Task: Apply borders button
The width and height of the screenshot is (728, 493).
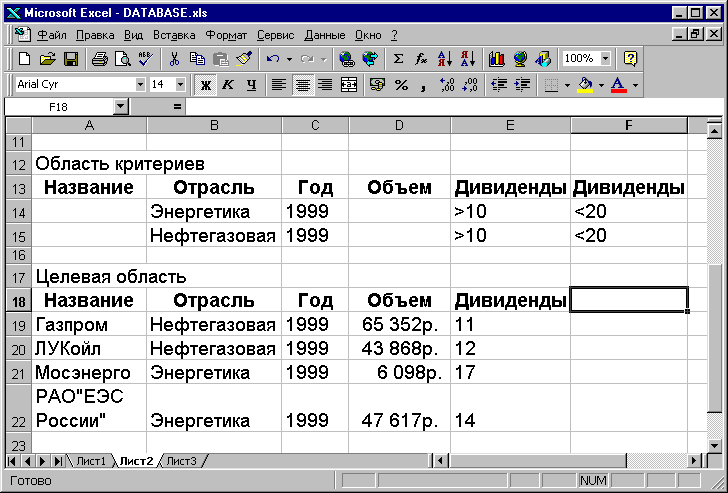Action: [551, 84]
